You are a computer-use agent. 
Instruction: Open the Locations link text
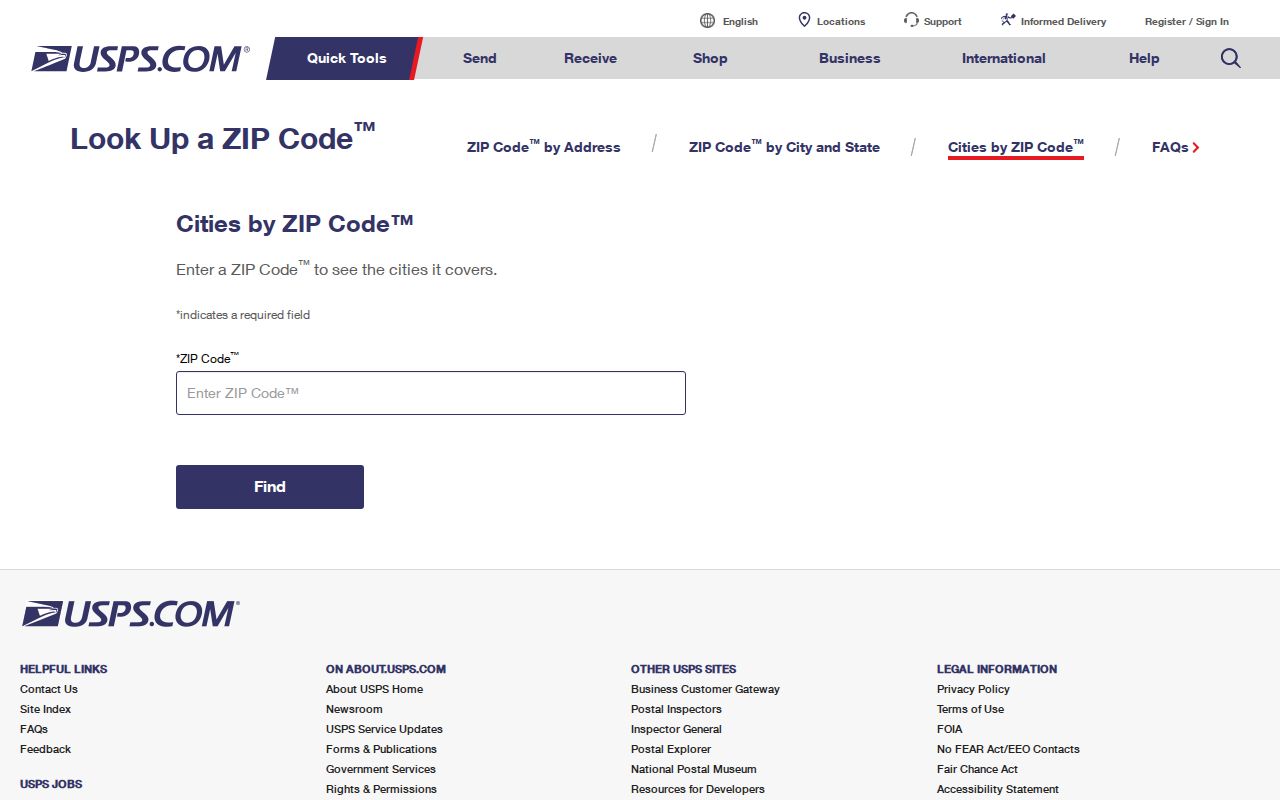[841, 22]
